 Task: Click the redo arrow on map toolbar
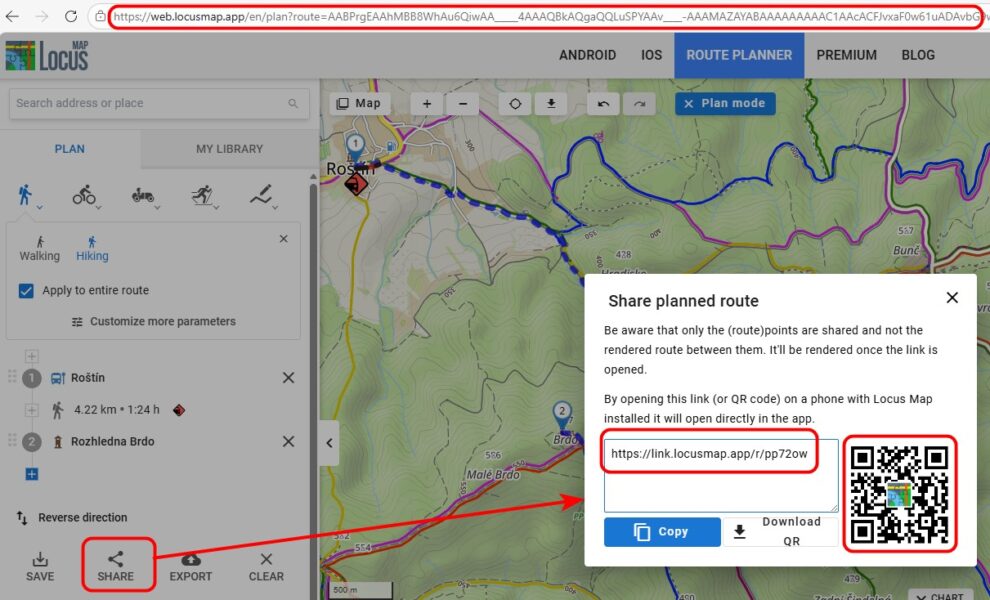639,104
